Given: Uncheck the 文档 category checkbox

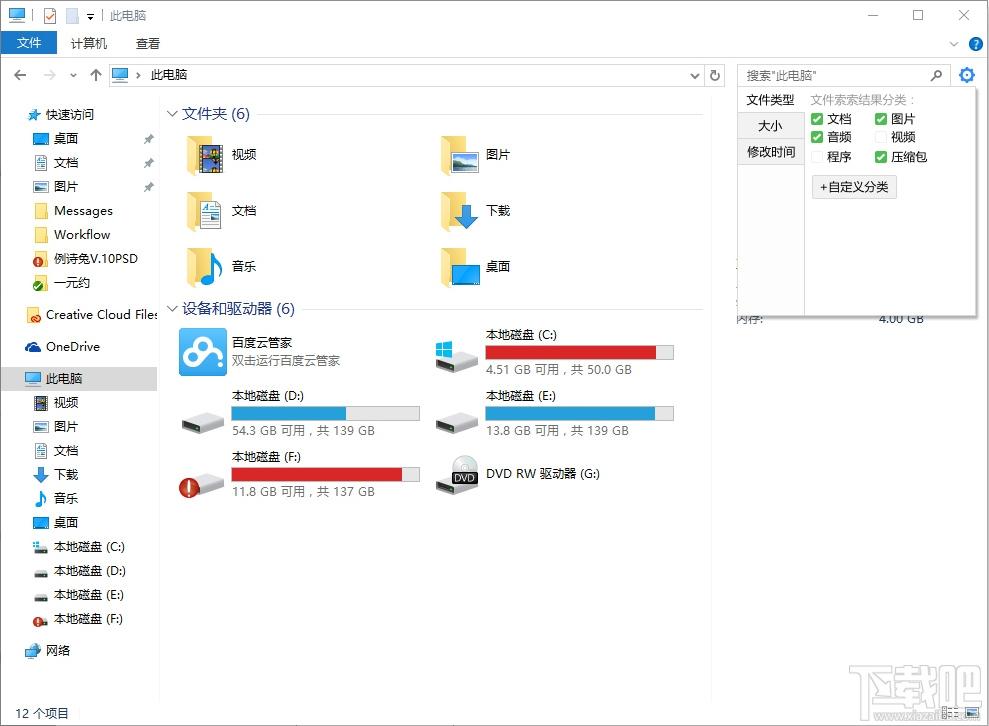Looking at the screenshot, I should (x=817, y=119).
